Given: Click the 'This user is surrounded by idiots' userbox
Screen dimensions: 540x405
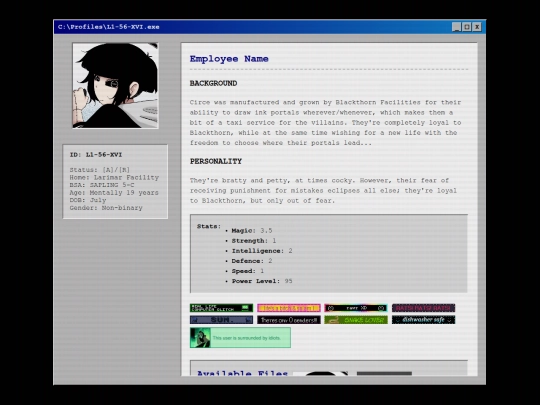Looking at the screenshot, I should coord(240,338).
